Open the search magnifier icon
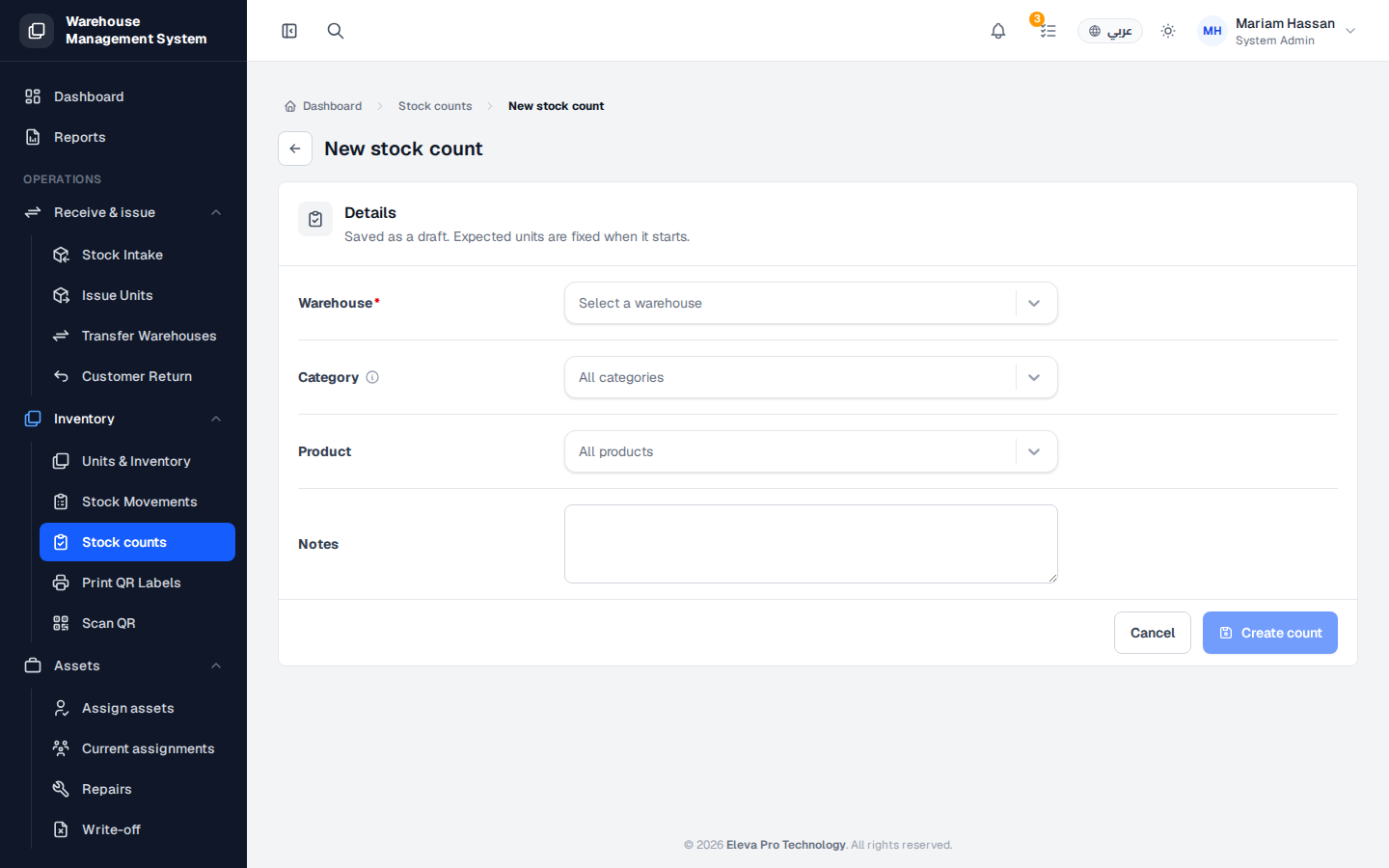This screenshot has height=868, width=1389. [336, 31]
